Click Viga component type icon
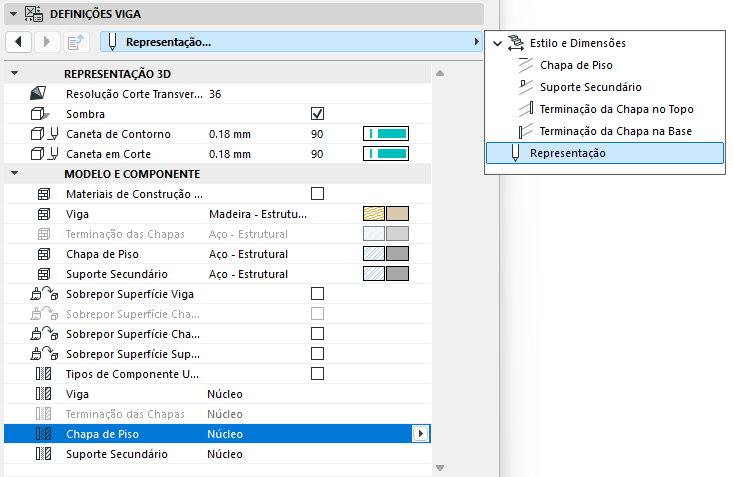The height and width of the screenshot is (477, 733). tap(43, 394)
